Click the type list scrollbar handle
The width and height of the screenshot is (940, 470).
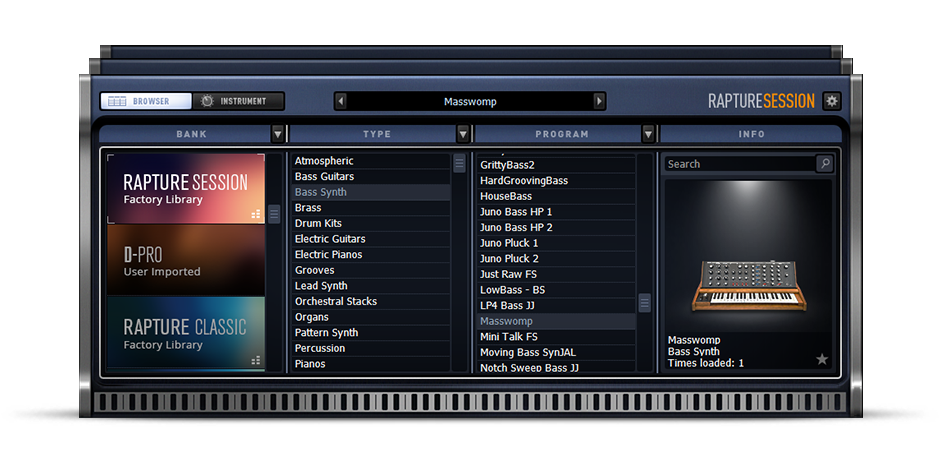459,163
